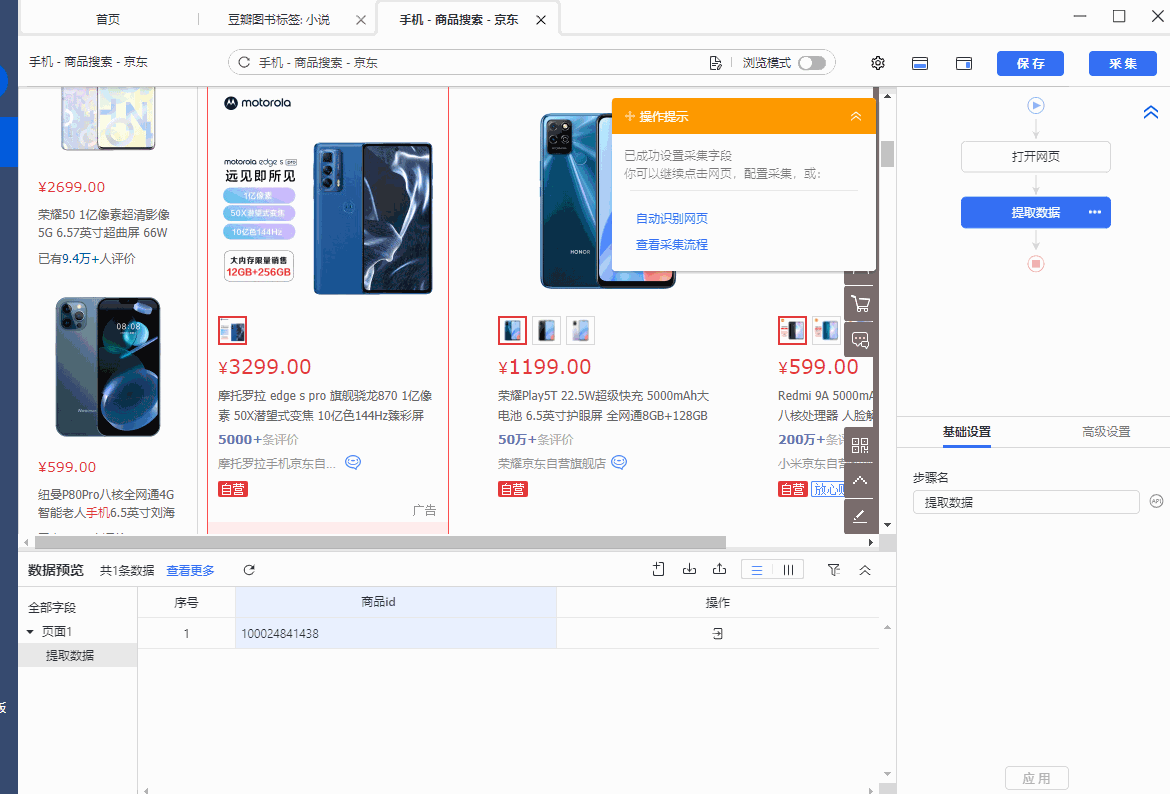This screenshot has height=794, width=1170.
Task: Select the 打开网页 workflow step
Action: point(1036,157)
